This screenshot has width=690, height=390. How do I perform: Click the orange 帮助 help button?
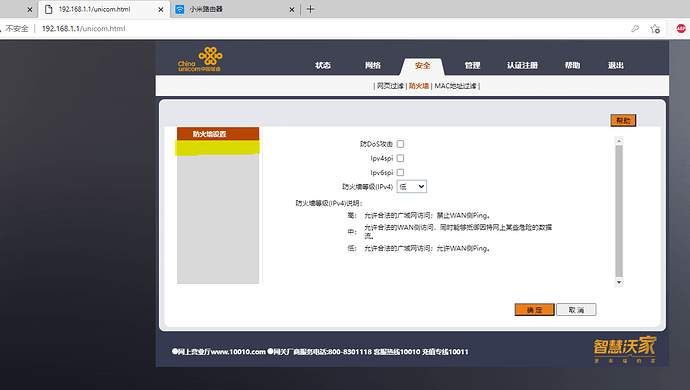(x=623, y=120)
